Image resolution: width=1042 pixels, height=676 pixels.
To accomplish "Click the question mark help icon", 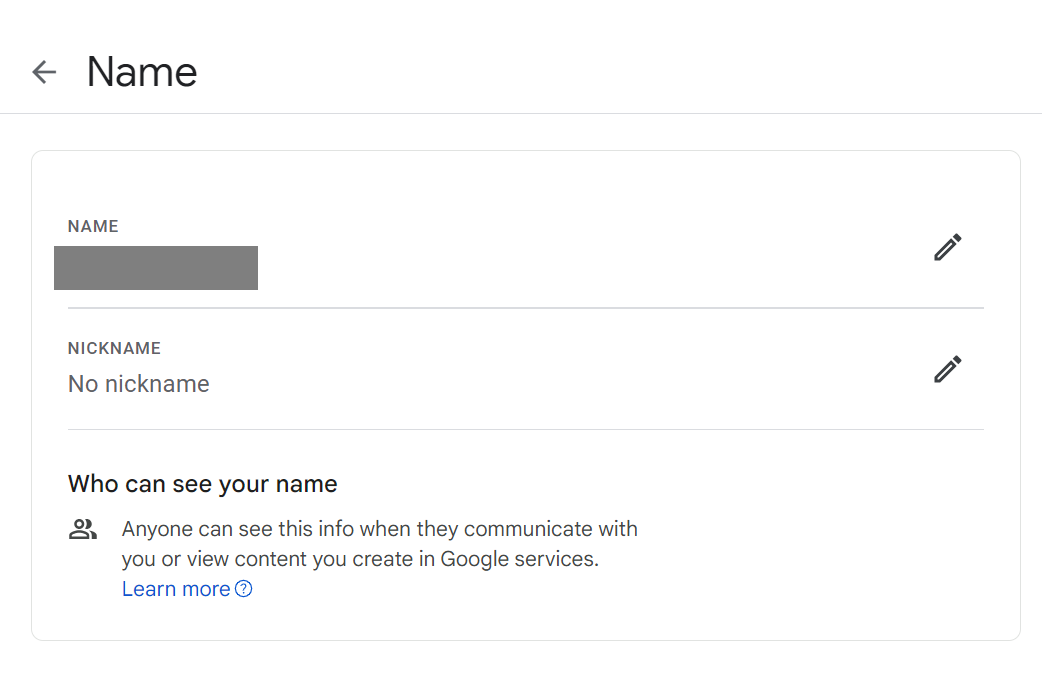I will coord(243,589).
